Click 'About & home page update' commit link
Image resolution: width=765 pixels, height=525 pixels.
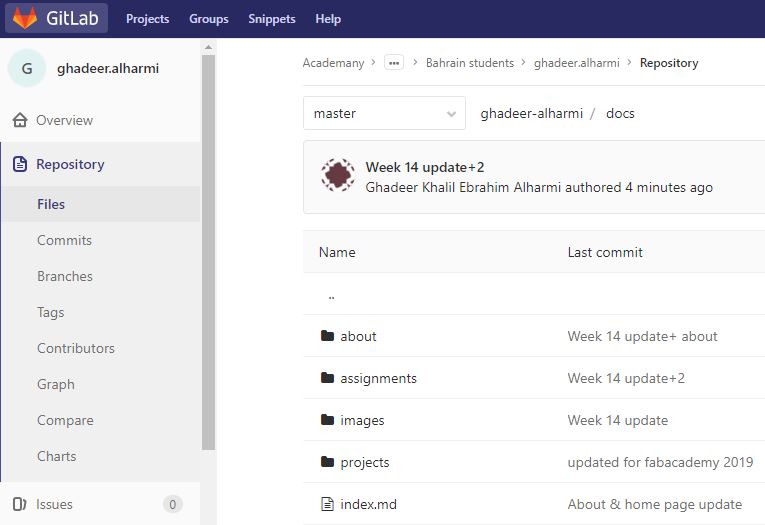(655, 504)
